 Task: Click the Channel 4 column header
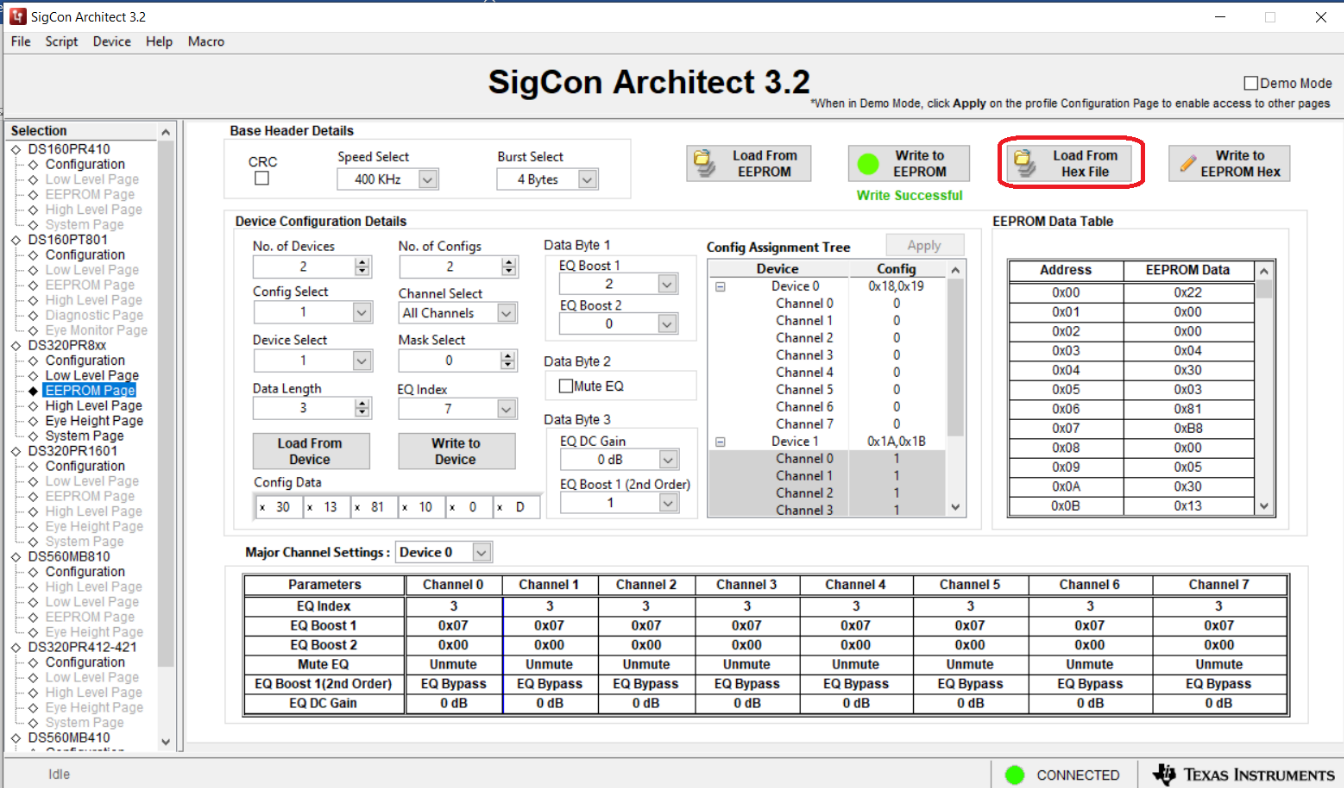(856, 585)
